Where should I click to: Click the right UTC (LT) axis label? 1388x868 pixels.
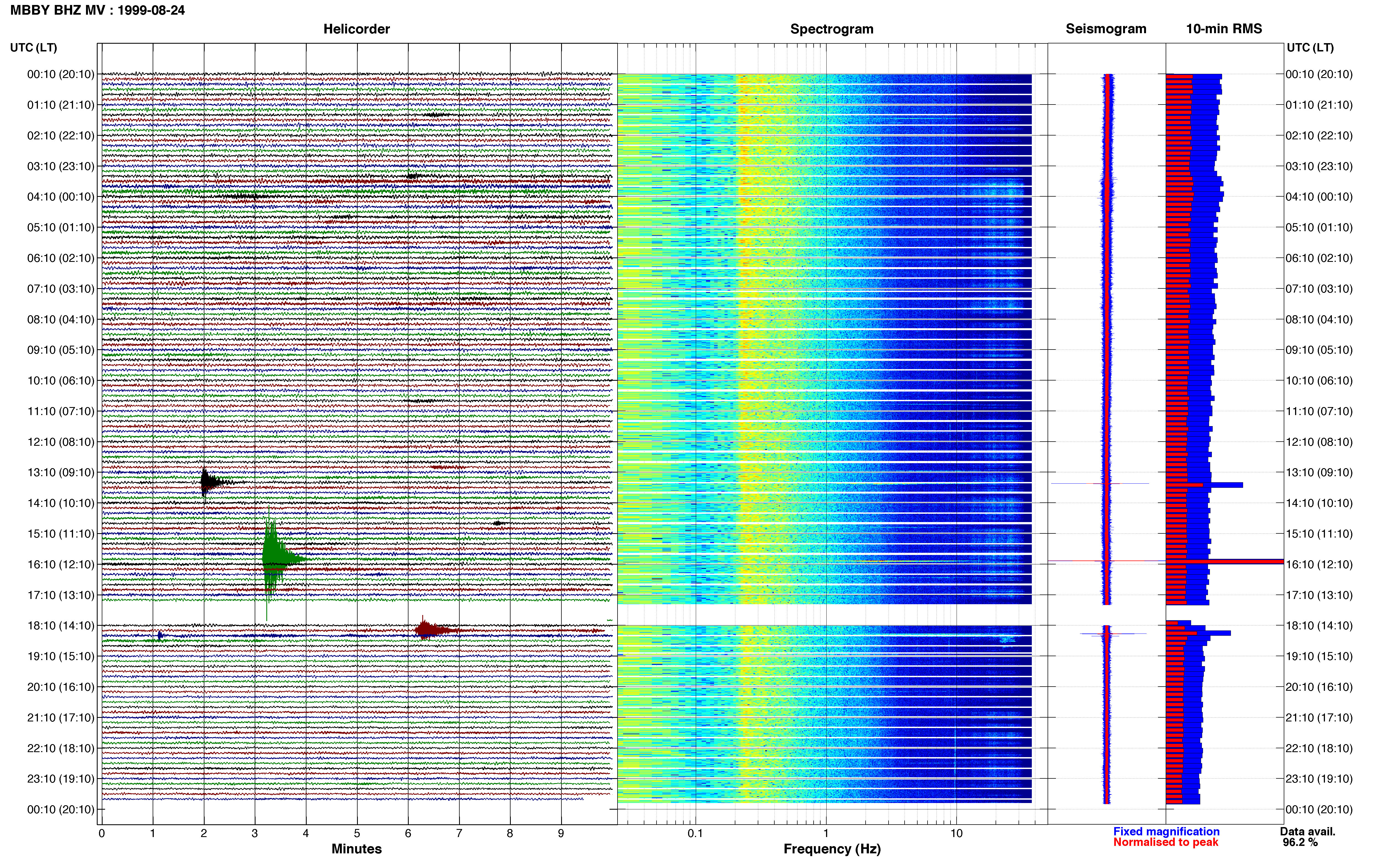coord(1310,48)
